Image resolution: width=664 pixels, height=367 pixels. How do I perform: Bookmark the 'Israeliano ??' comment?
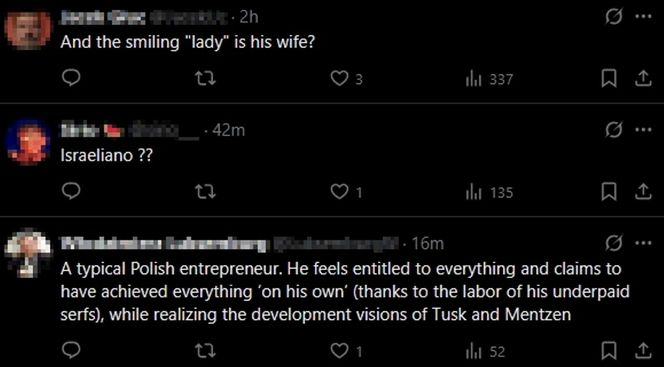click(609, 193)
